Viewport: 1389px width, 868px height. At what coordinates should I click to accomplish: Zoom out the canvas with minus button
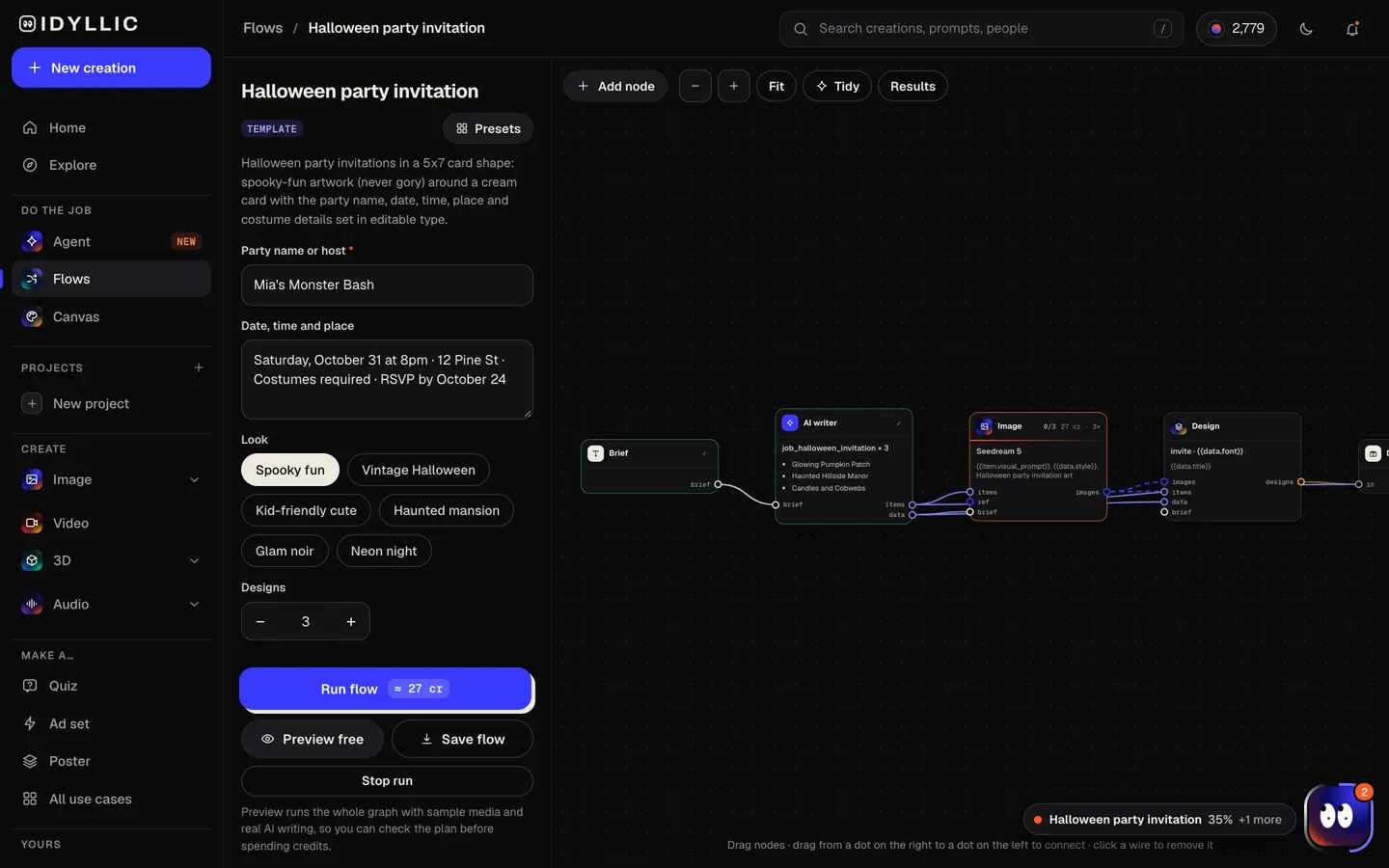click(x=695, y=86)
